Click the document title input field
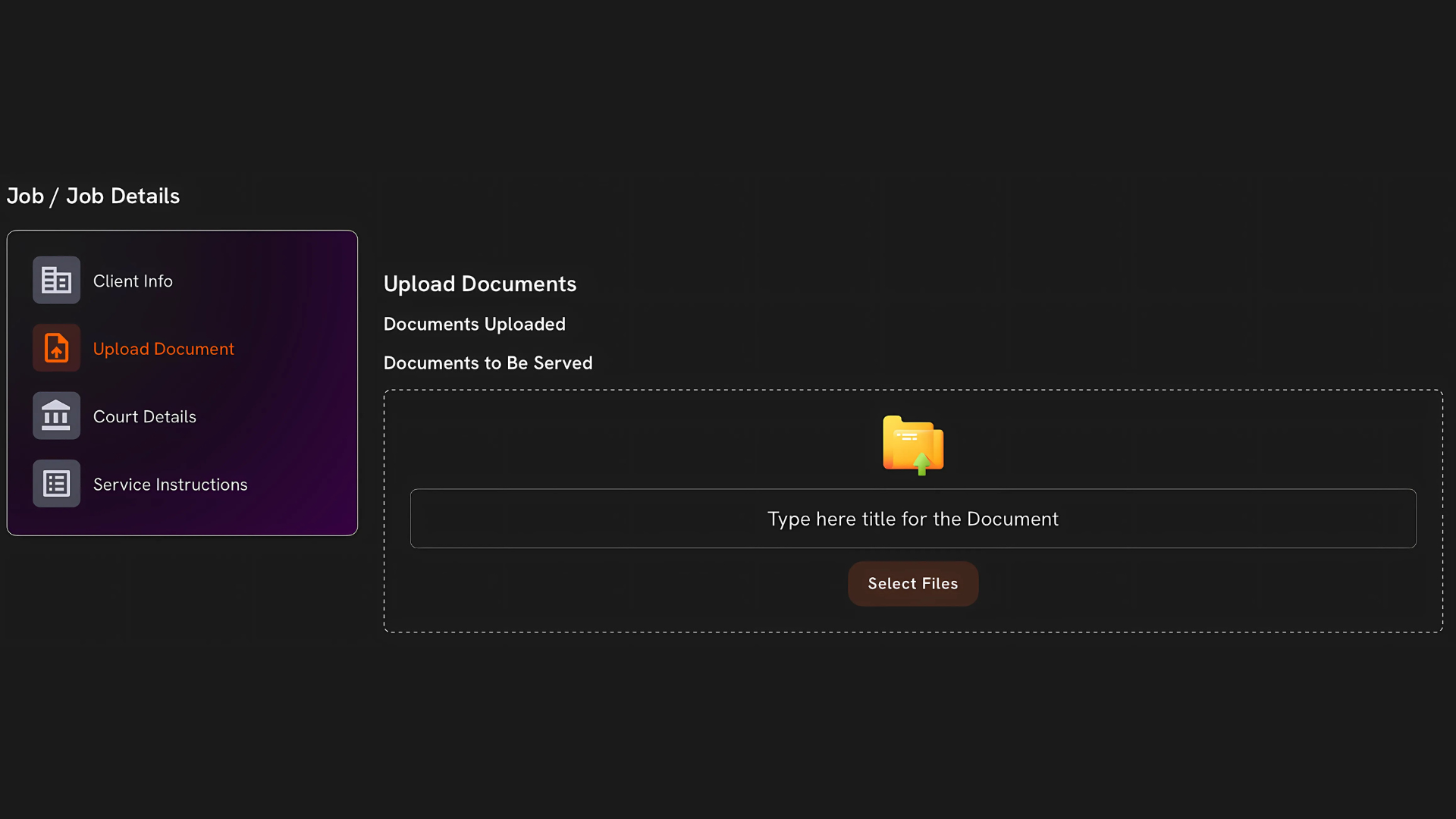Image resolution: width=1456 pixels, height=819 pixels. click(x=912, y=519)
